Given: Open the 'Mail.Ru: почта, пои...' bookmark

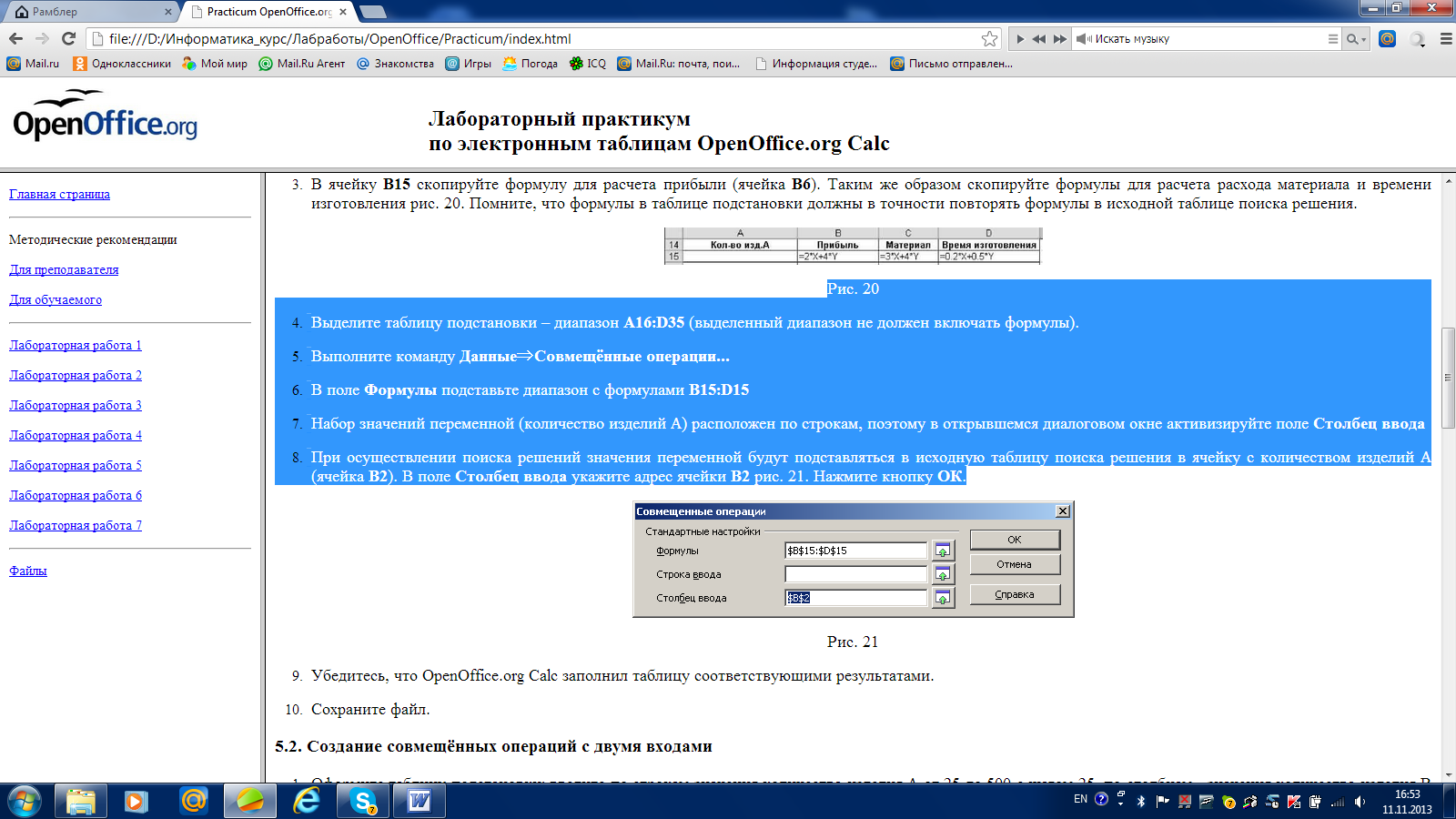Looking at the screenshot, I should pos(678,64).
